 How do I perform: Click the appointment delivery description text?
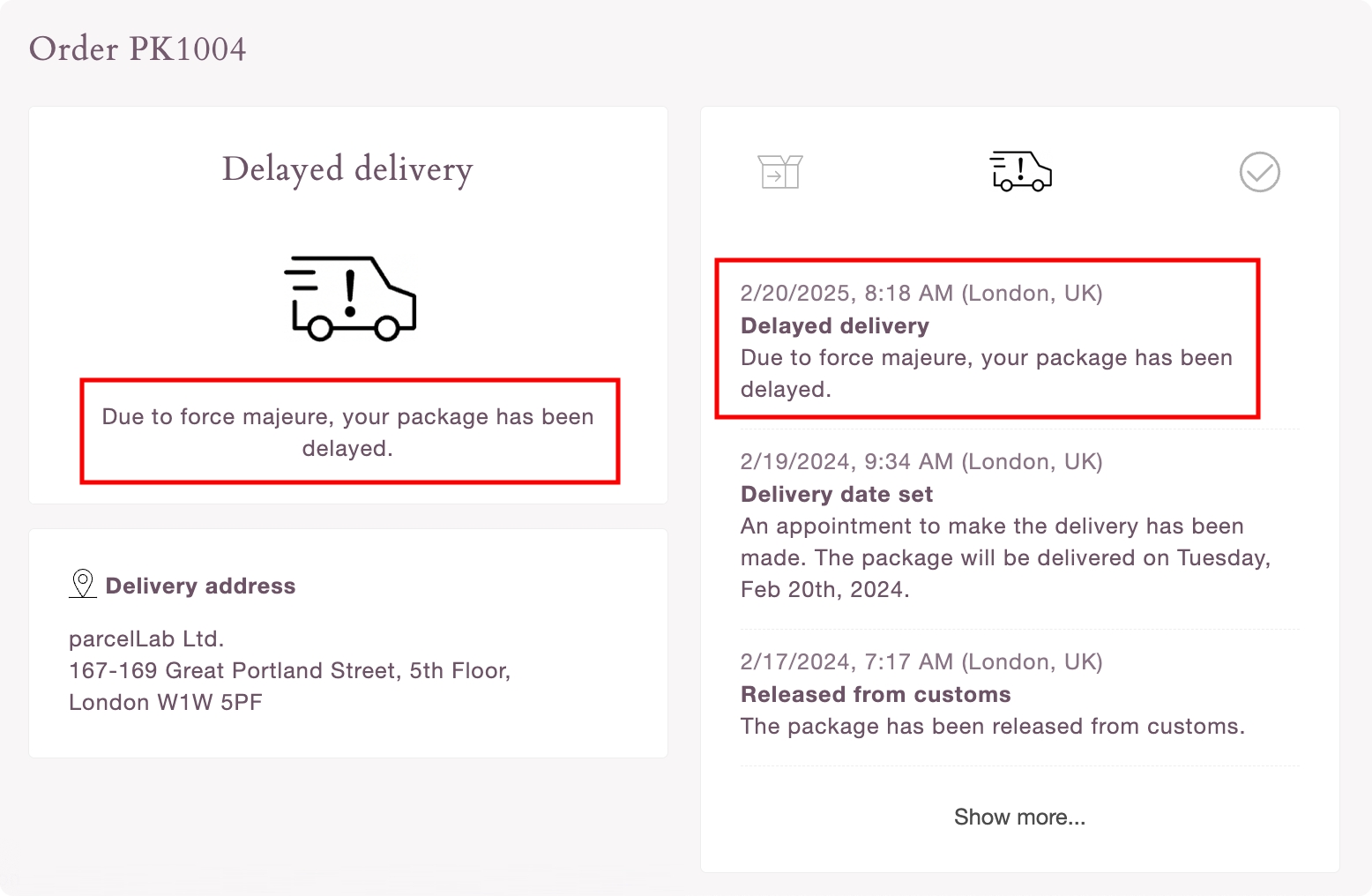coord(1004,557)
